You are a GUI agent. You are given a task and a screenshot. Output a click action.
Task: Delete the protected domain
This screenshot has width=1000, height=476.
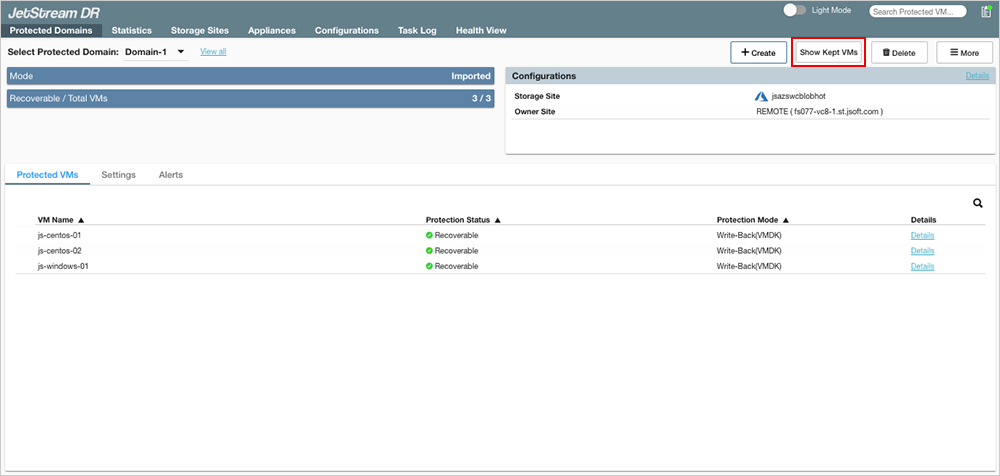pyautogui.click(x=900, y=52)
